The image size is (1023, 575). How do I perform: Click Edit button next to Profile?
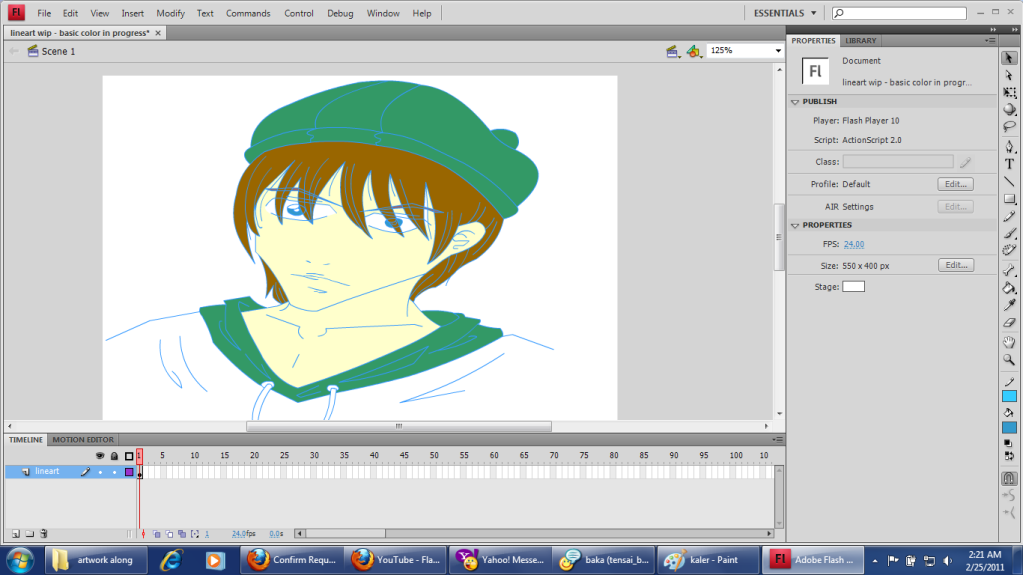[956, 184]
